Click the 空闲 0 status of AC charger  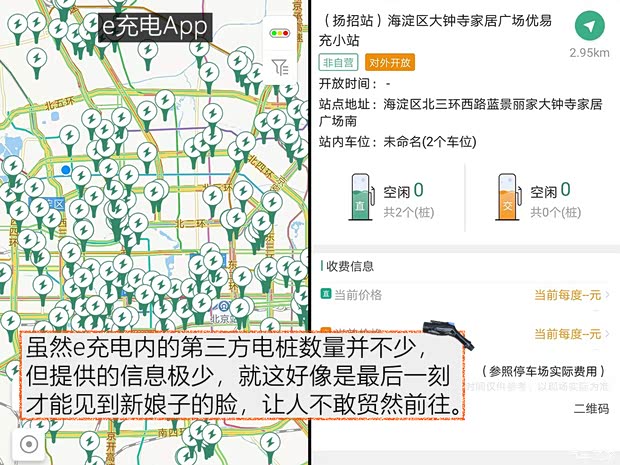[550, 191]
